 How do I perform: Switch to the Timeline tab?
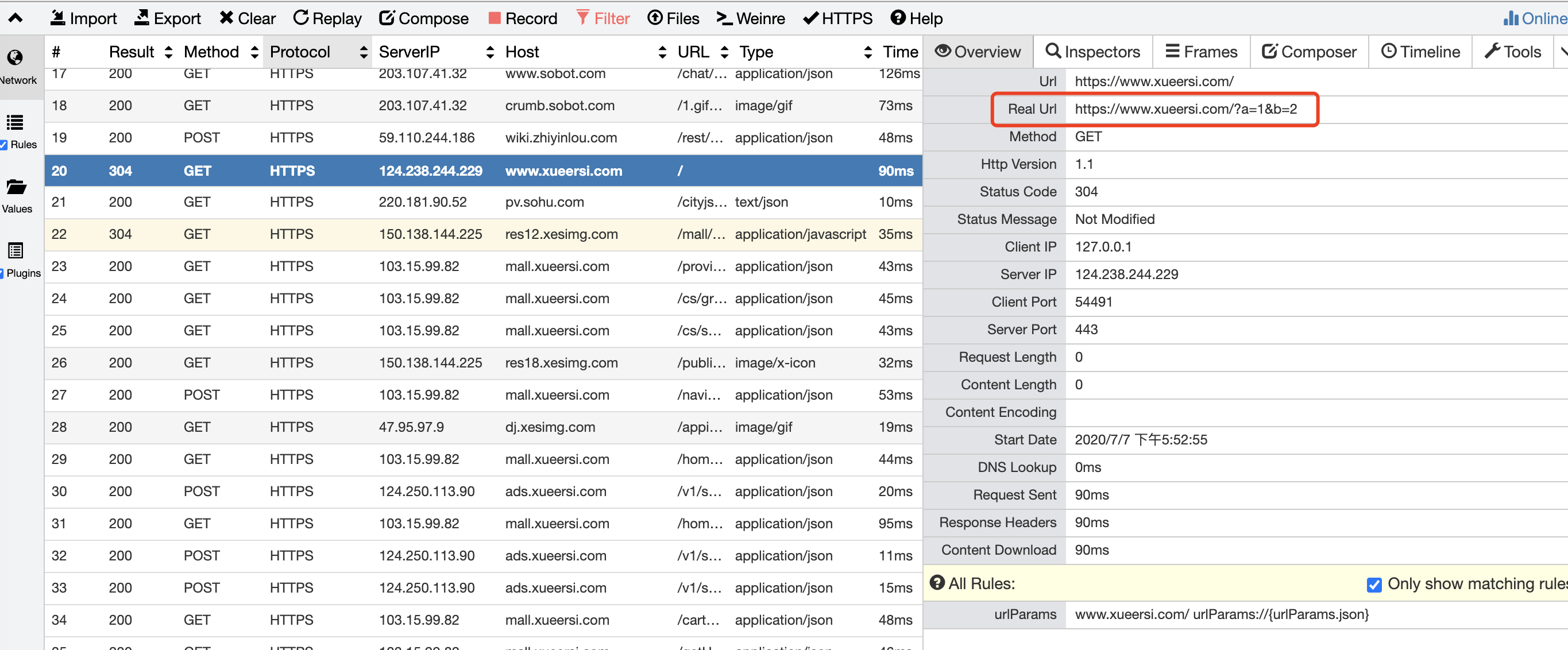[1420, 52]
